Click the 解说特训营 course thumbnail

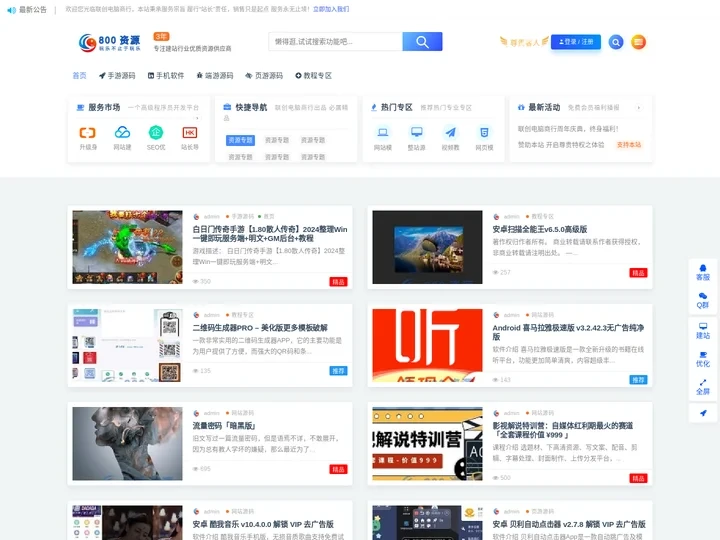click(427, 444)
